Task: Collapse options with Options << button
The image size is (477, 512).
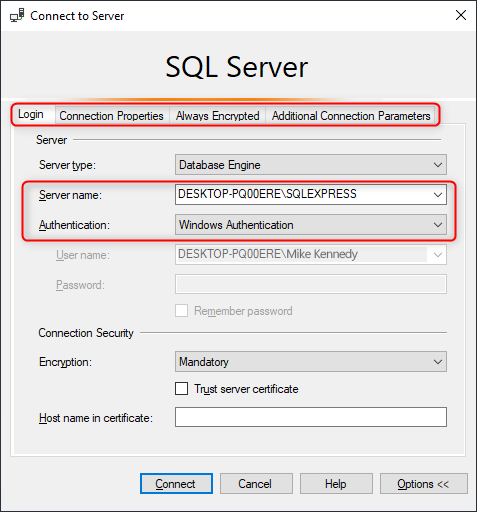Action: point(424,484)
